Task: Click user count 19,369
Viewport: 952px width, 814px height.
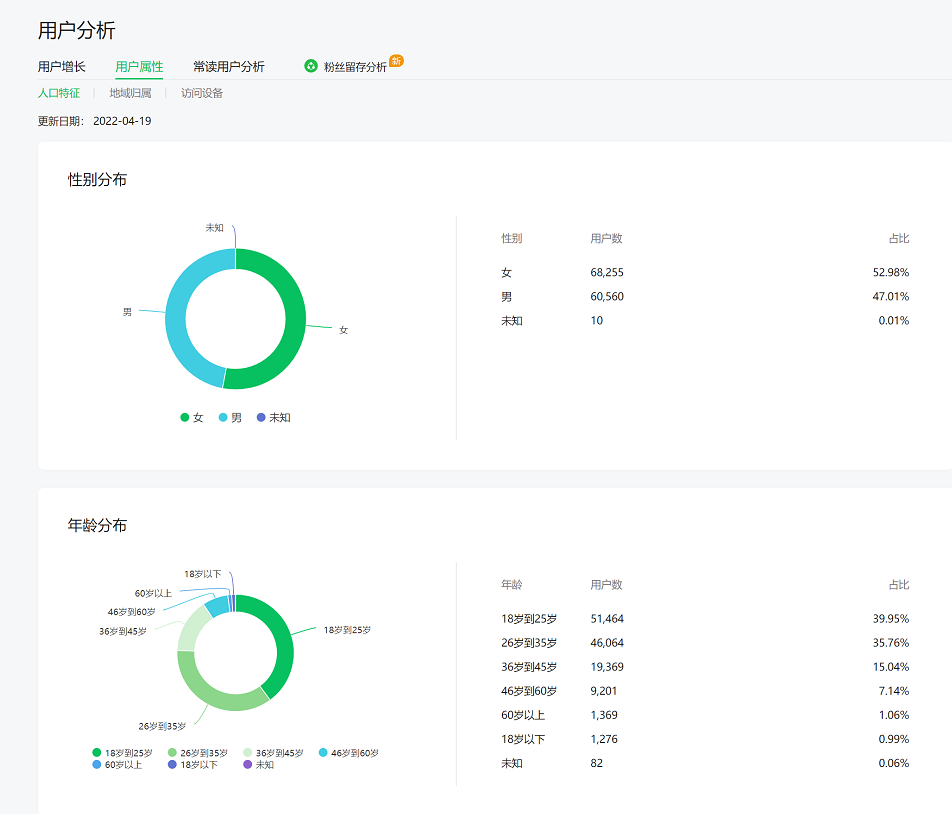Action: tap(607, 667)
